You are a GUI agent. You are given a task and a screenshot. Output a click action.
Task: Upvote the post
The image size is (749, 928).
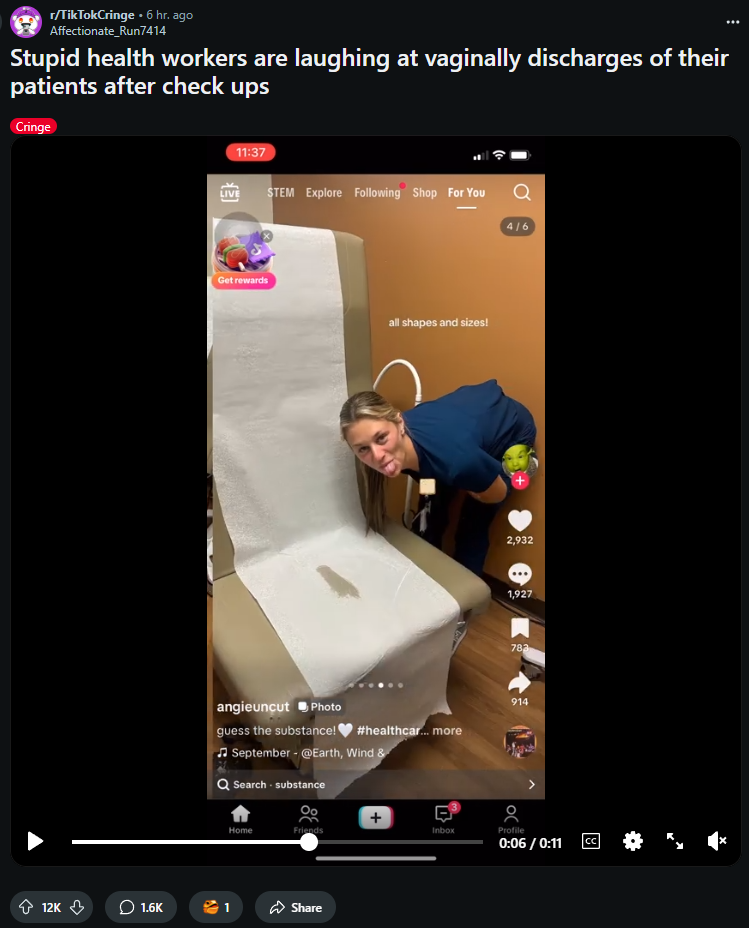[x=25, y=907]
